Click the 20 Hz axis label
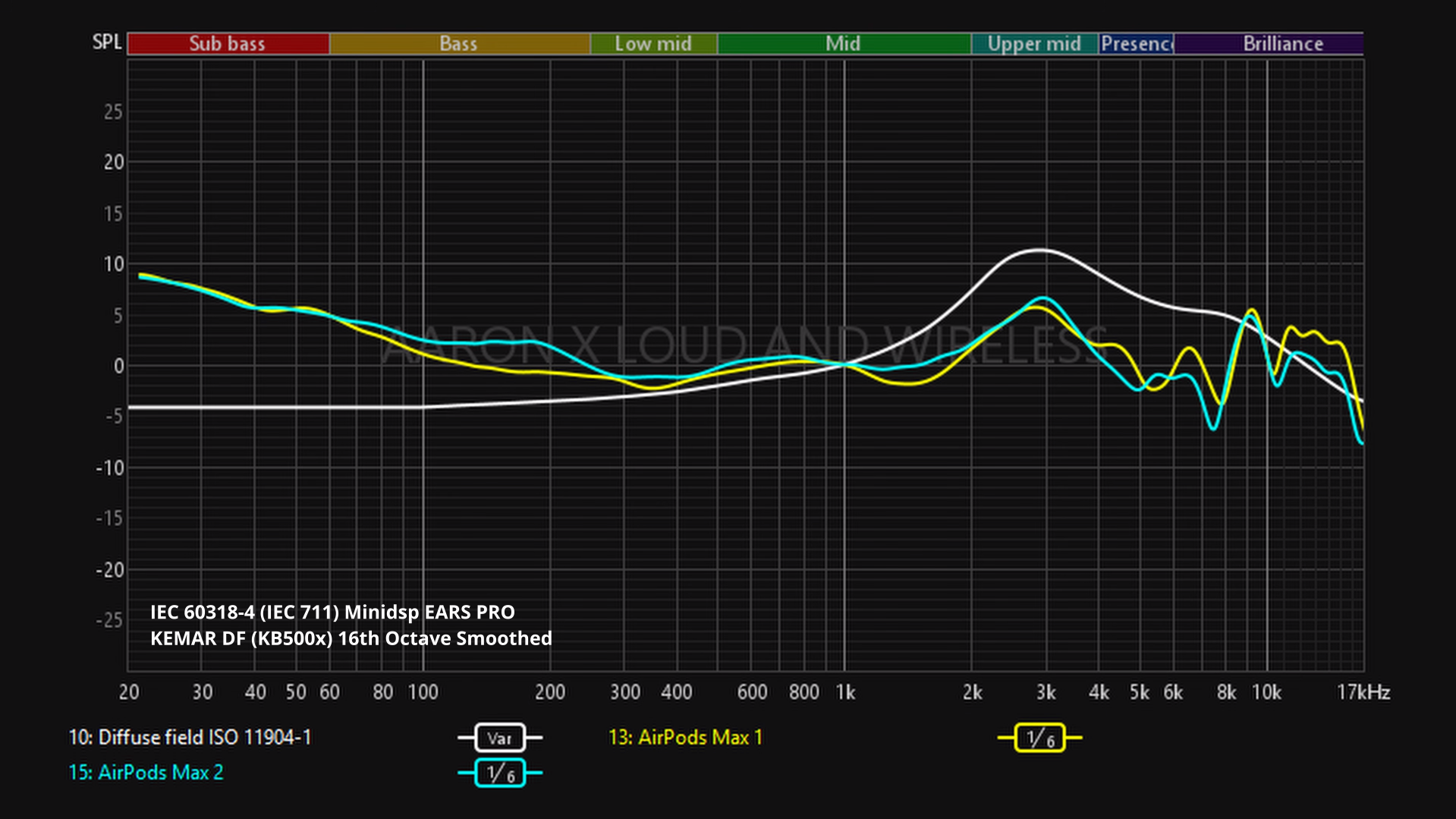The height and width of the screenshot is (819, 1456). (x=129, y=692)
